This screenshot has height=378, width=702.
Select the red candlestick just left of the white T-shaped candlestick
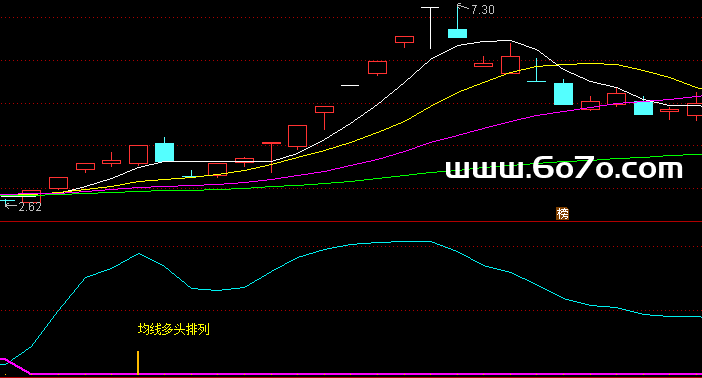point(404,40)
